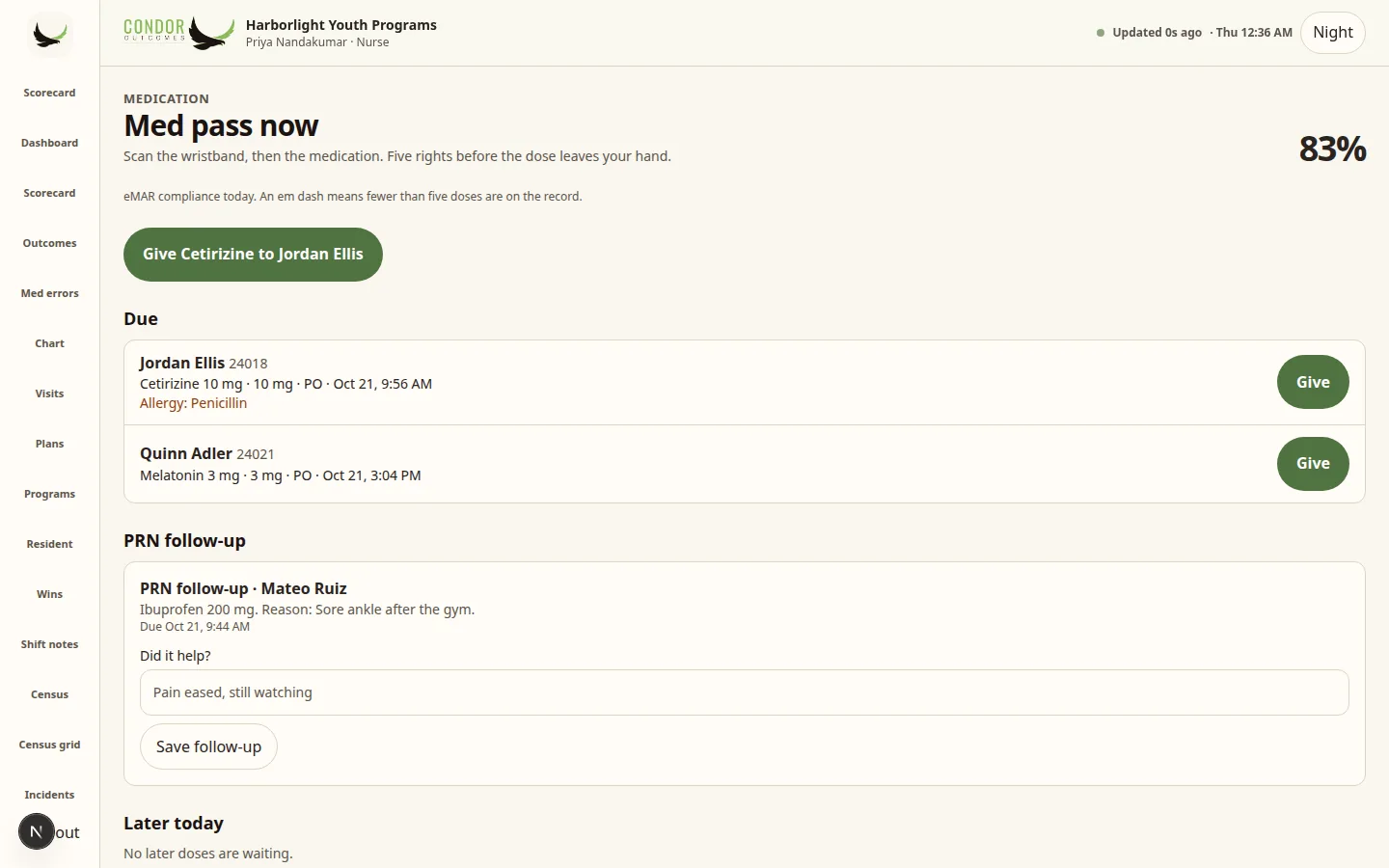Open the Census grid page

click(x=49, y=745)
